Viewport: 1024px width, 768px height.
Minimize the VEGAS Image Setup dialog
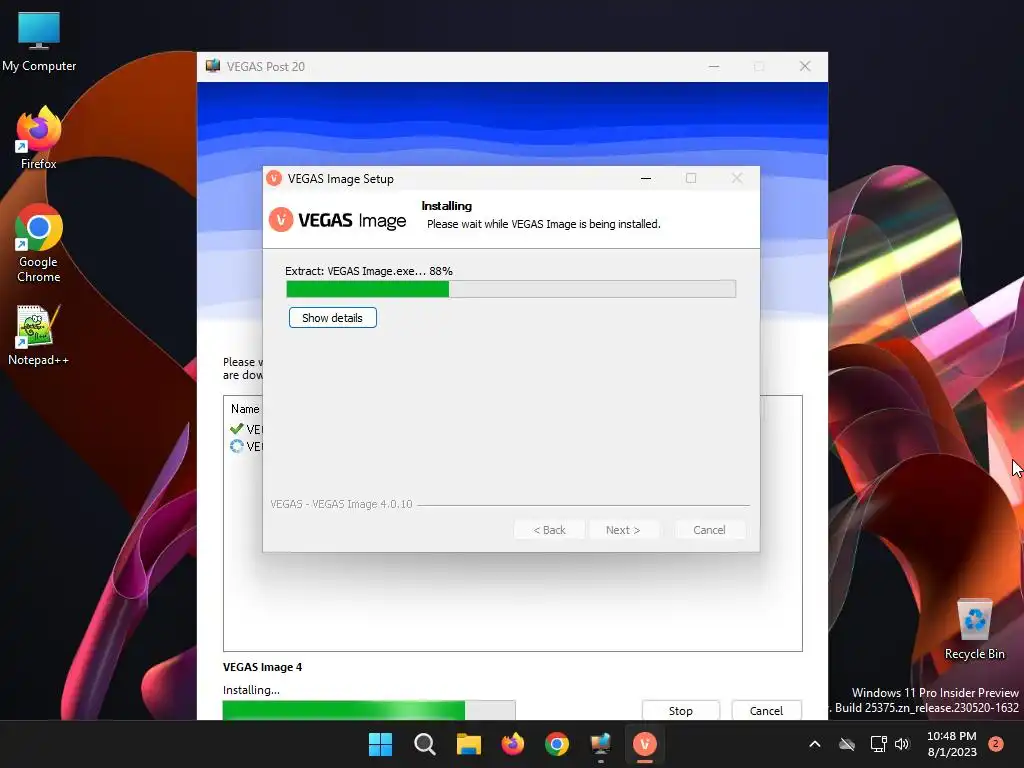pos(646,178)
